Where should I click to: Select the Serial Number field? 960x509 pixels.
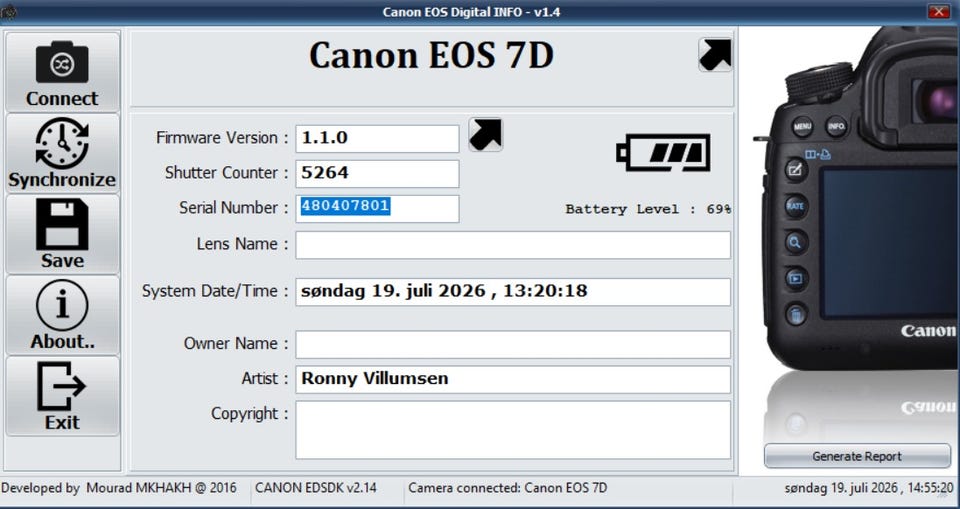[377, 208]
